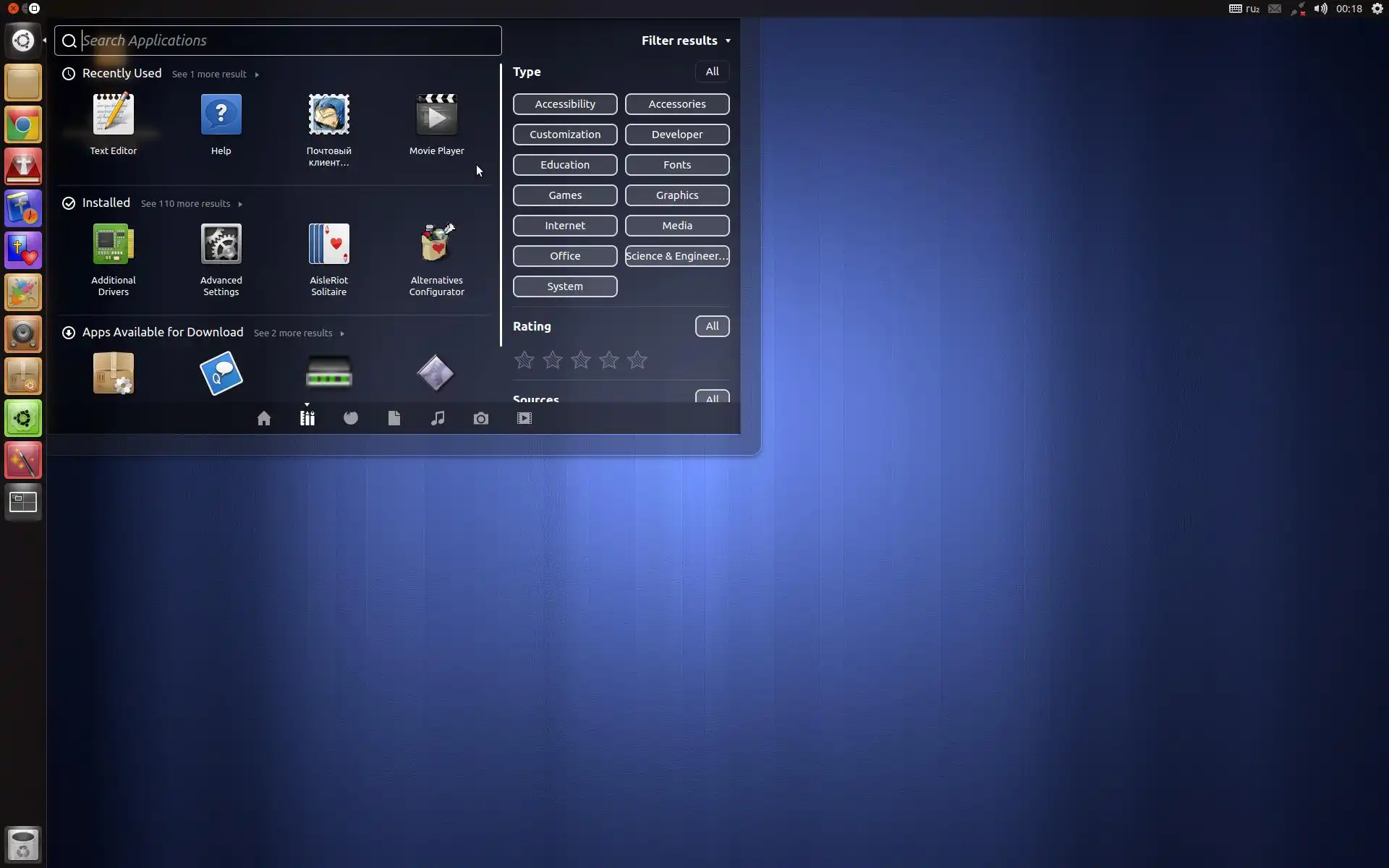Screen dimensions: 1389x868
Task: Toggle the Graphics type filter
Action: [676, 195]
